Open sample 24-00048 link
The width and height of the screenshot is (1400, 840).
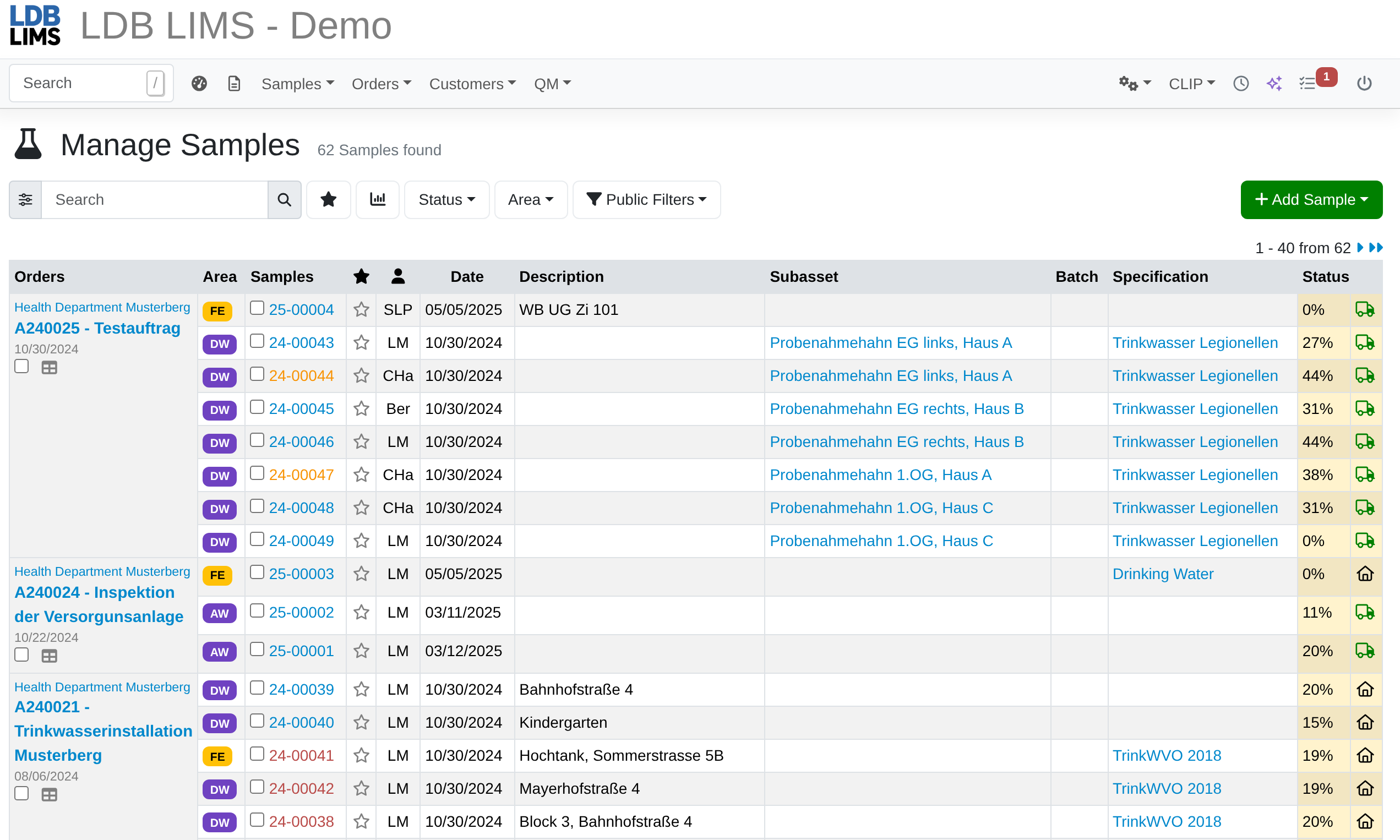click(301, 508)
